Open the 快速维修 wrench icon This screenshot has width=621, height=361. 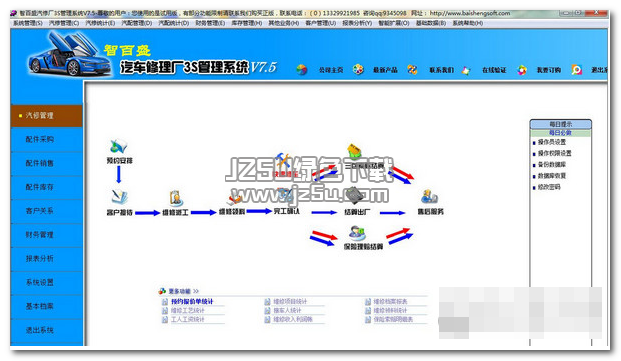click(x=283, y=160)
